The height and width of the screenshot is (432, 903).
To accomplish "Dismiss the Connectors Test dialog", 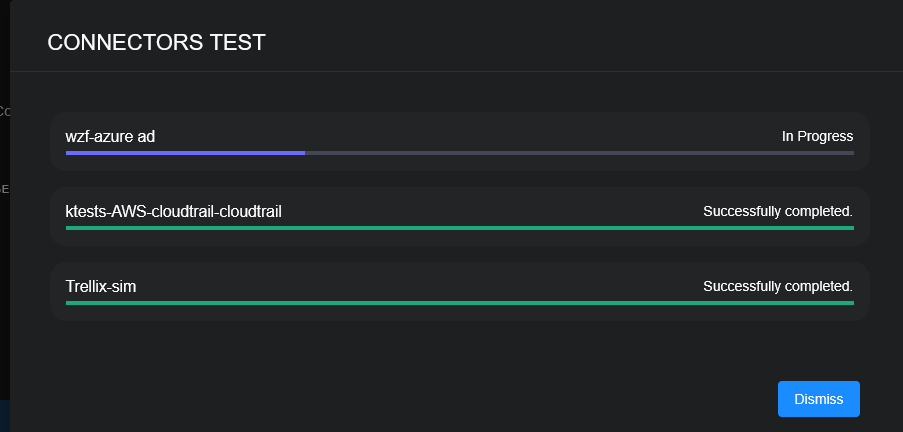I will (818, 399).
